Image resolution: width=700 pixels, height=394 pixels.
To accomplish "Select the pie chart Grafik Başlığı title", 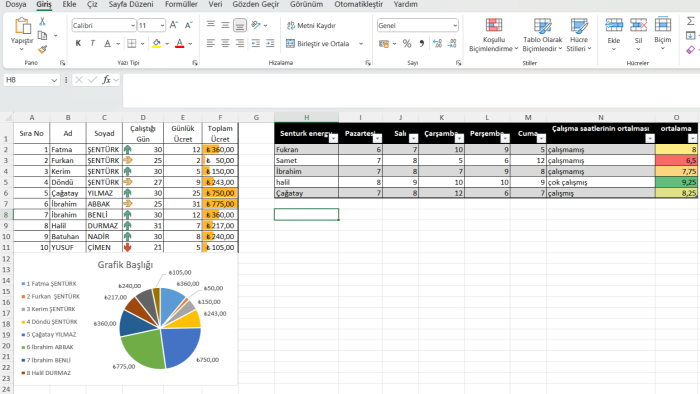I will coord(125,265).
